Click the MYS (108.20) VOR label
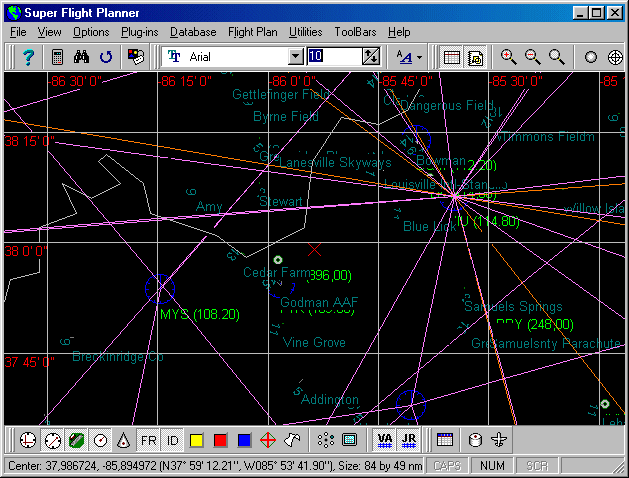629x478 pixels. click(199, 314)
